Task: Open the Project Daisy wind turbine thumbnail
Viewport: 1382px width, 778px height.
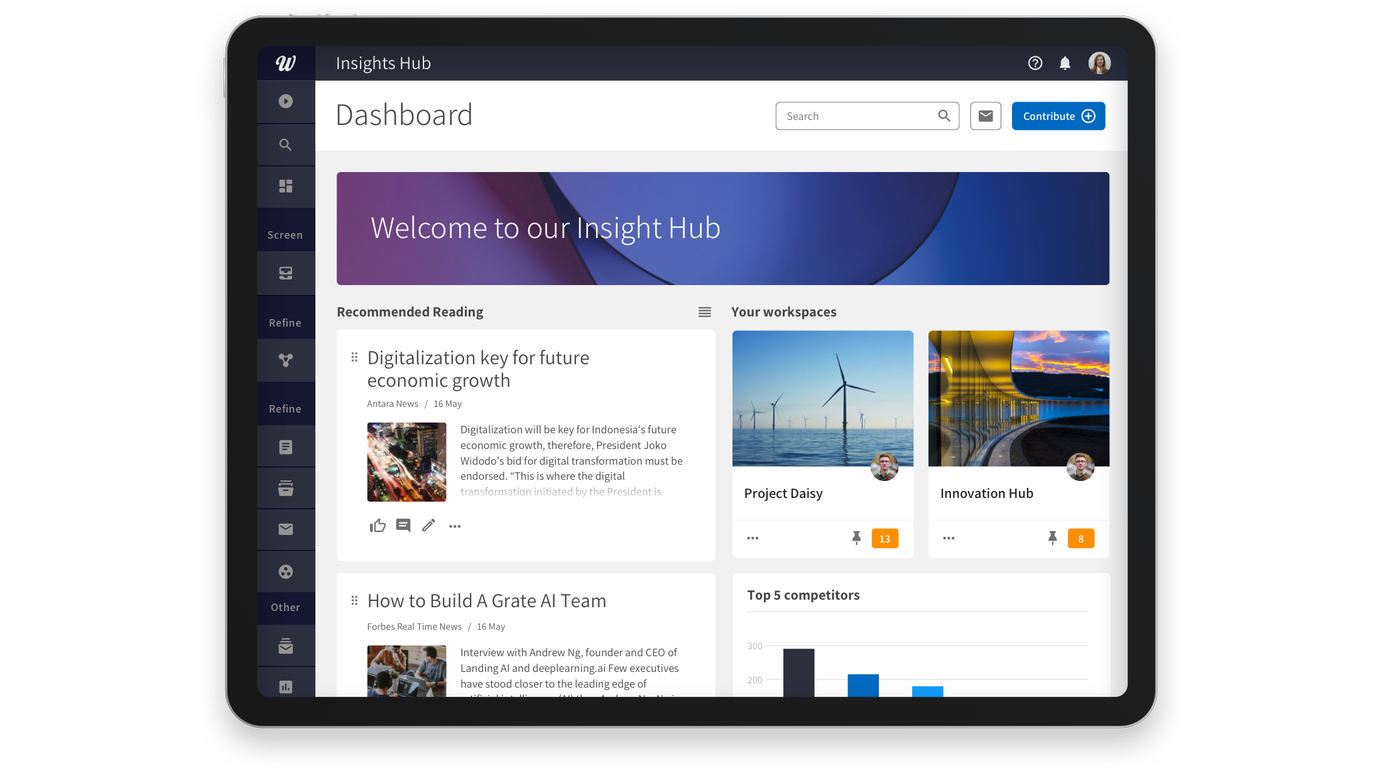Action: pos(822,398)
